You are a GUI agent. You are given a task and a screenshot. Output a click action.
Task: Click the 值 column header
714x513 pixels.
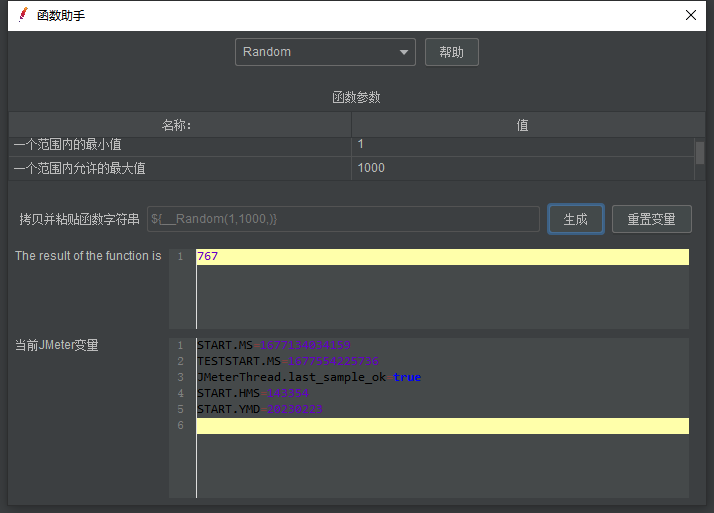[x=528, y=125]
